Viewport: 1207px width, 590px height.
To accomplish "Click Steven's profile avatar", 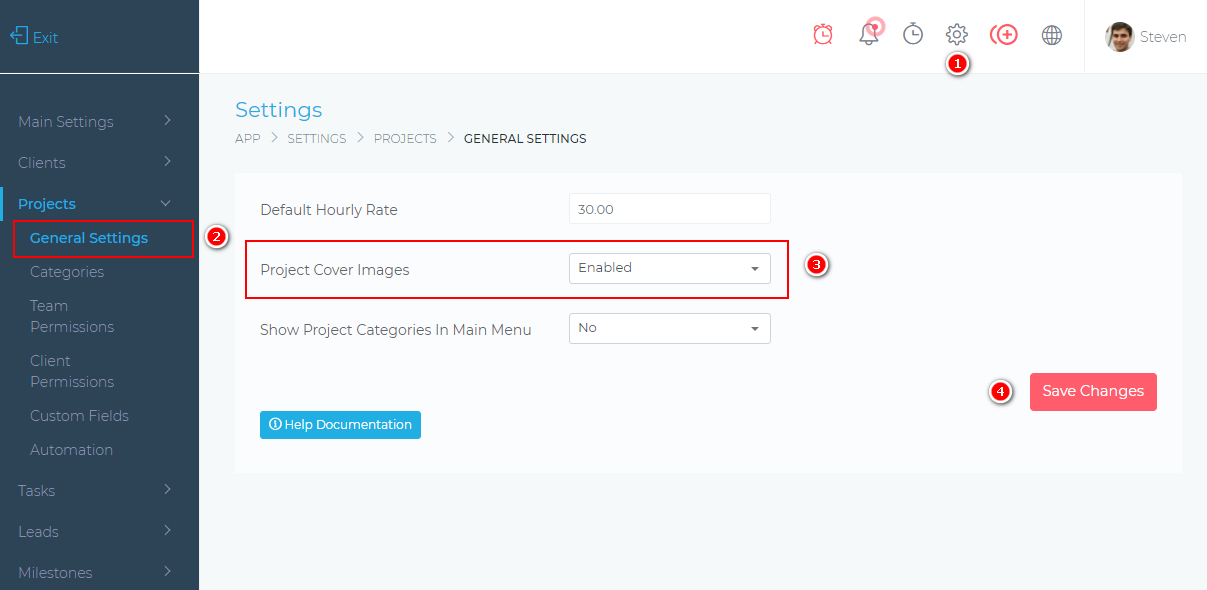I will 1119,37.
